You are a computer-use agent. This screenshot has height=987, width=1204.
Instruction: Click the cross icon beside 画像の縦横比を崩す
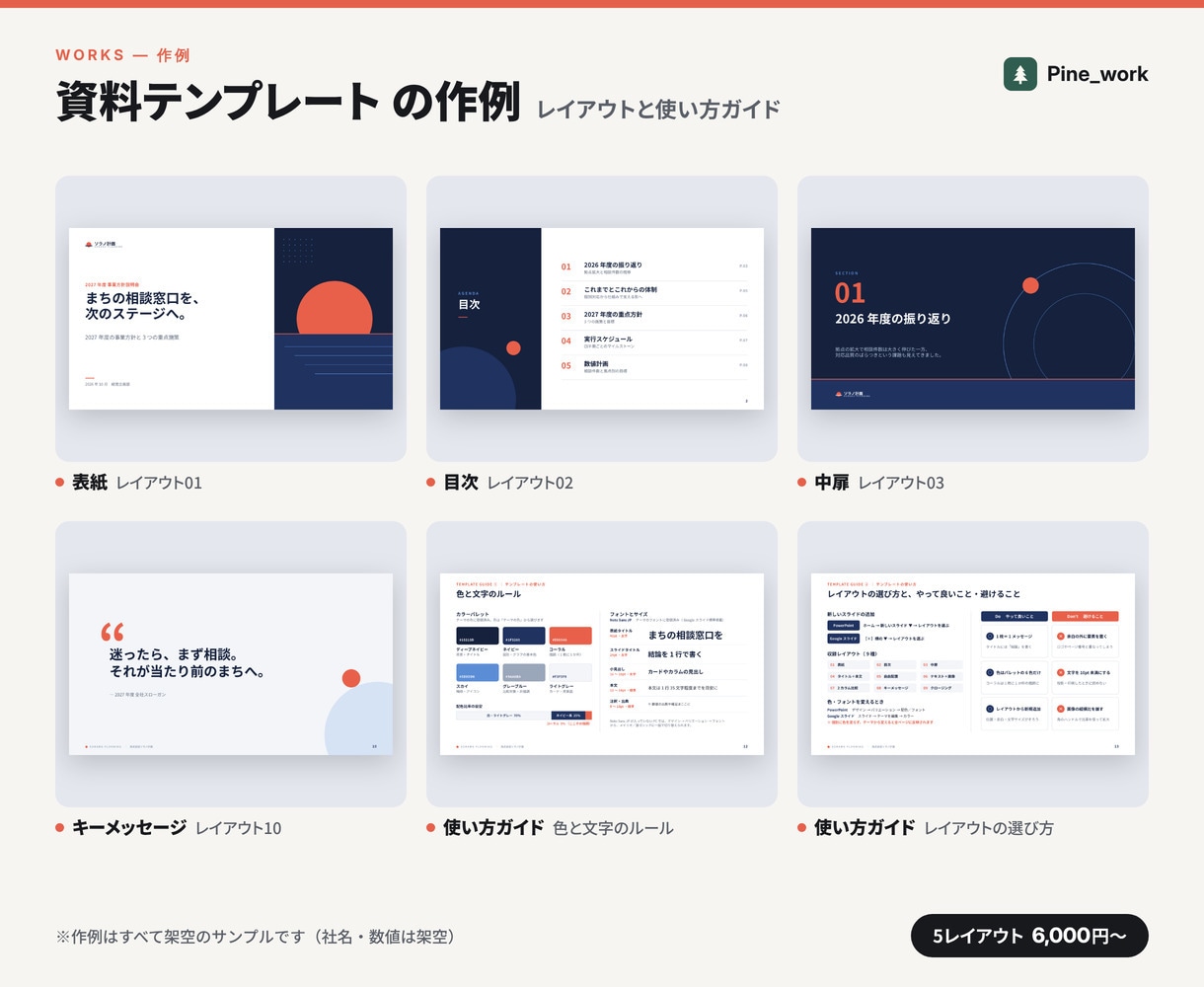coord(1061,709)
